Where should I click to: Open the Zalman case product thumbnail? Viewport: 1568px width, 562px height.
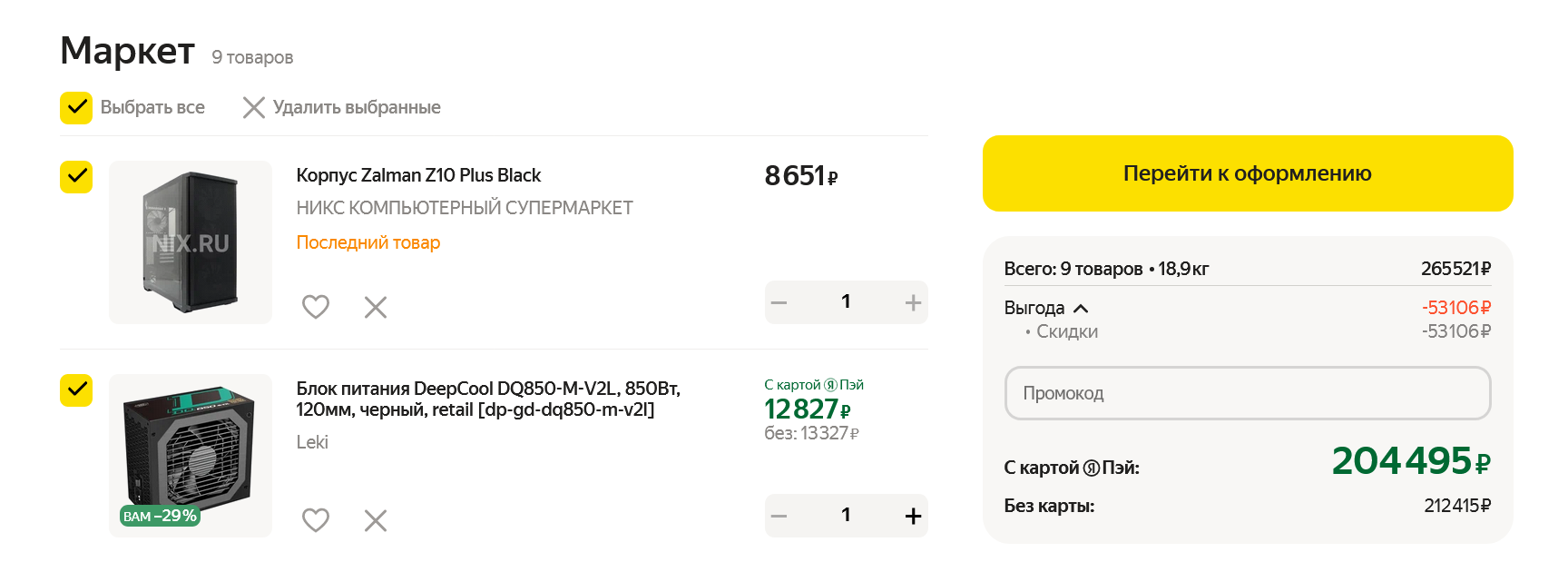191,242
